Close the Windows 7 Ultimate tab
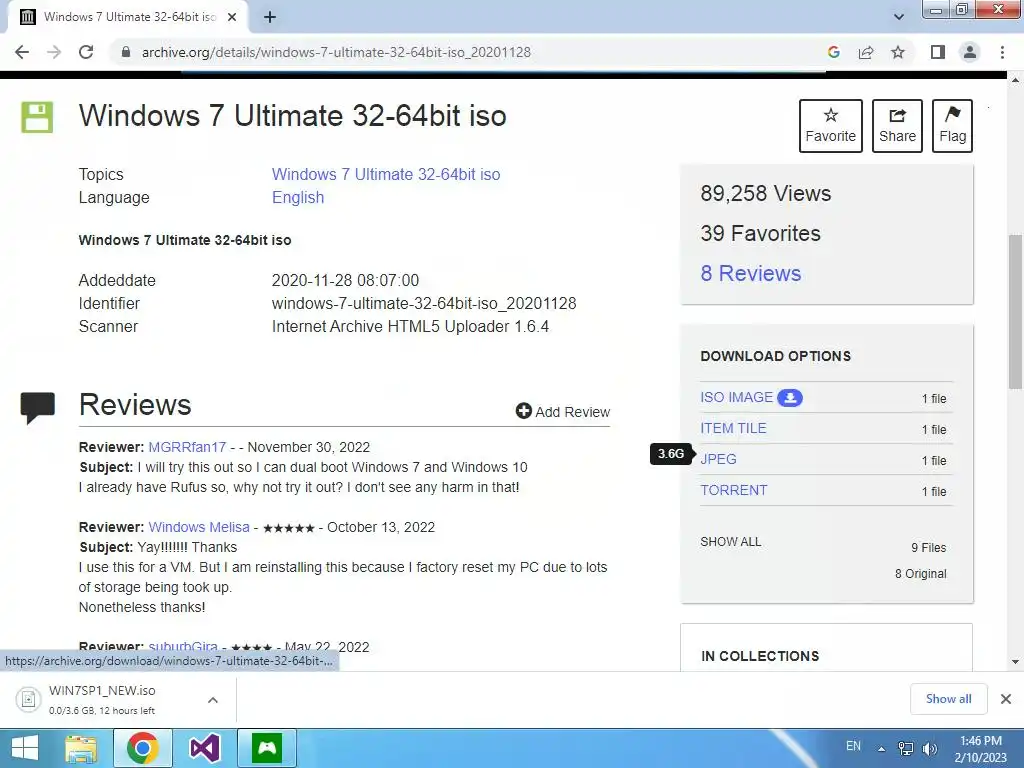 click(x=232, y=17)
